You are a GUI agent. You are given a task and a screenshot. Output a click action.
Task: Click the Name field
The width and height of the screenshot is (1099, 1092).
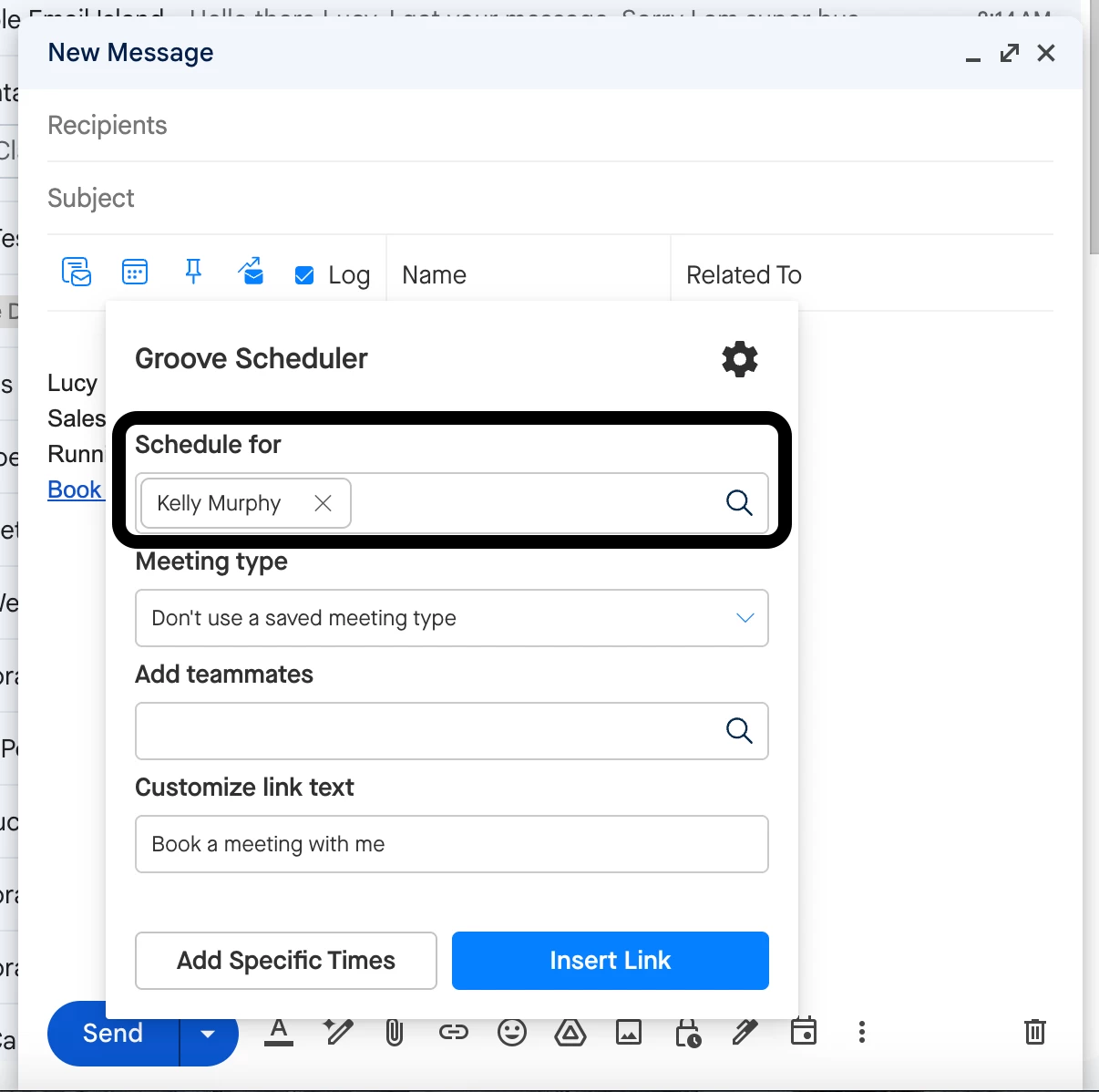click(x=529, y=275)
